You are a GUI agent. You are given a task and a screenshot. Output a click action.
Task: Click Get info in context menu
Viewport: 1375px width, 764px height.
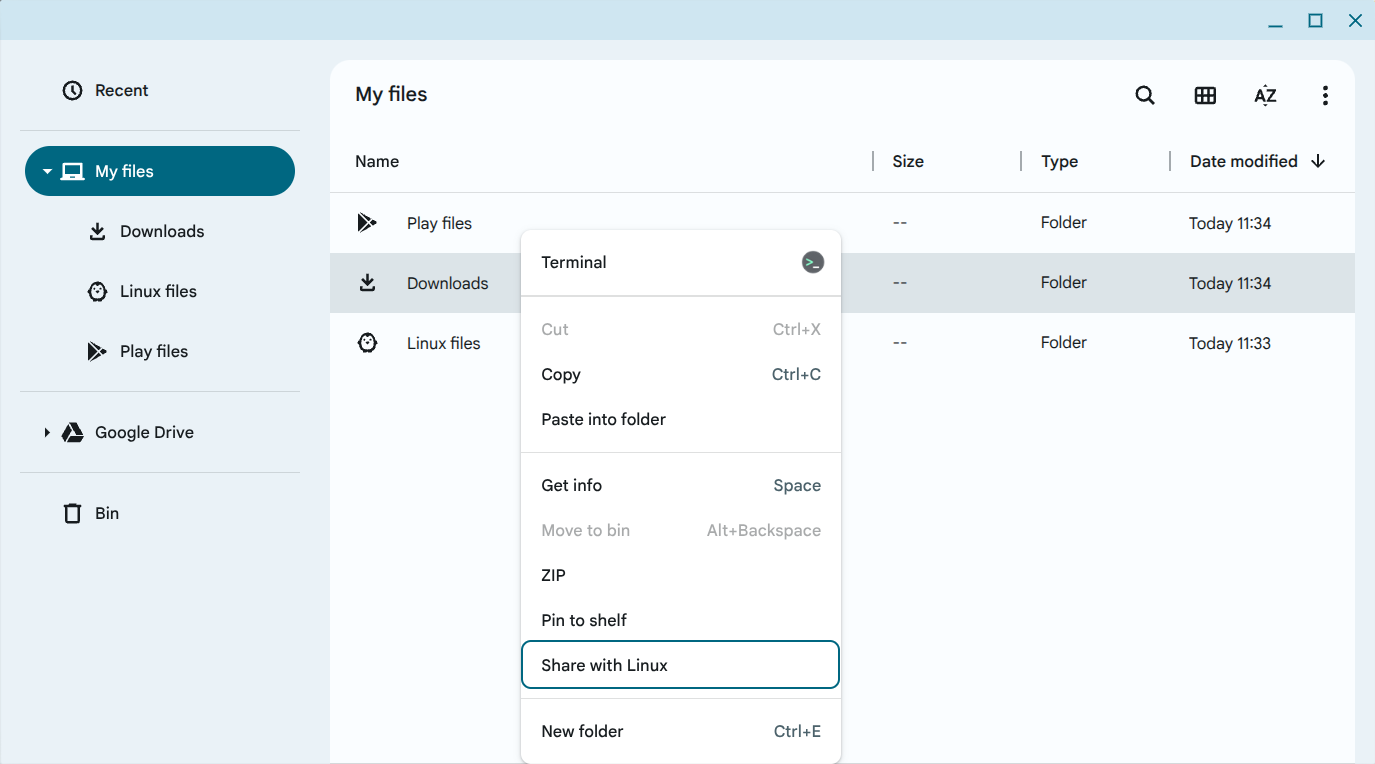tap(572, 485)
